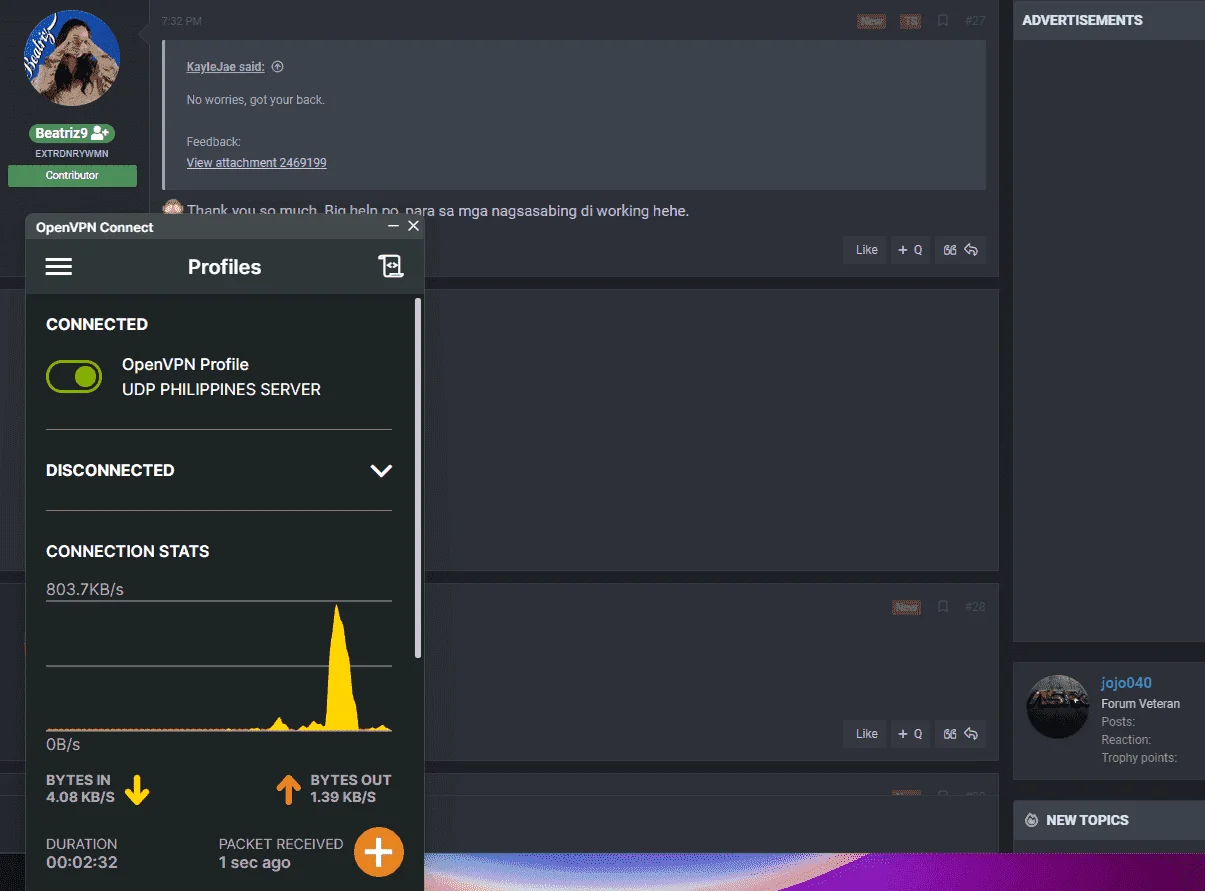Like post #27
Screen dimensions: 1205x891
[867, 250]
